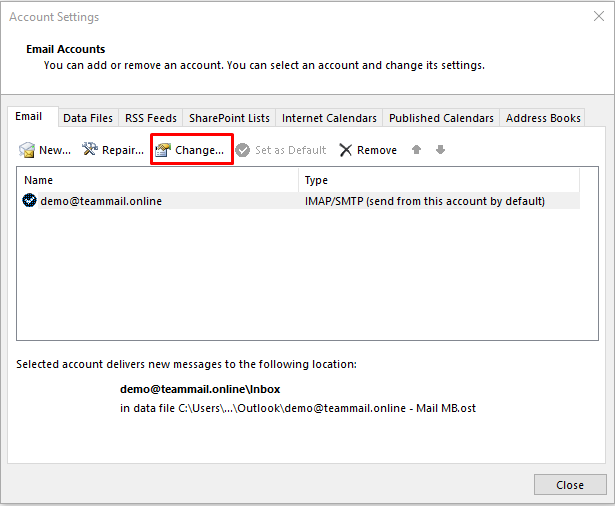Show the Address Books tab
Viewport: 615px width, 506px height.
point(543,118)
